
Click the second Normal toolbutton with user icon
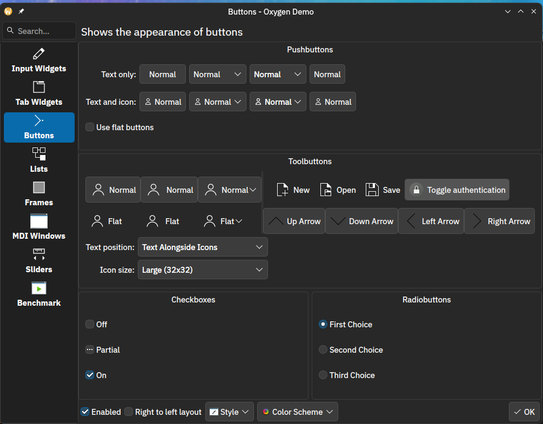coord(169,190)
